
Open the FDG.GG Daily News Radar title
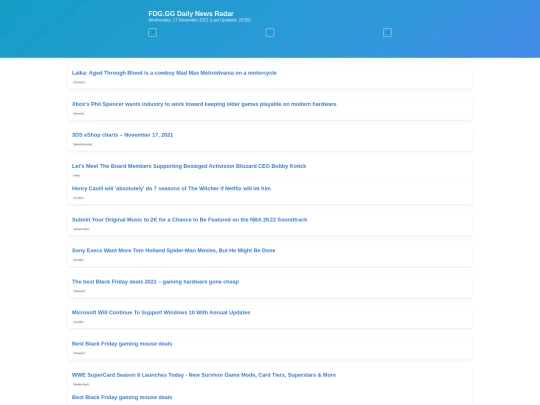tap(191, 13)
